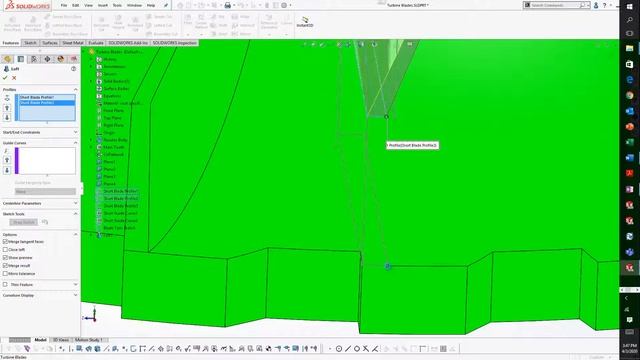Toggle Show preview checkbox
Viewport: 640px width, 360px height.
click(x=5, y=258)
